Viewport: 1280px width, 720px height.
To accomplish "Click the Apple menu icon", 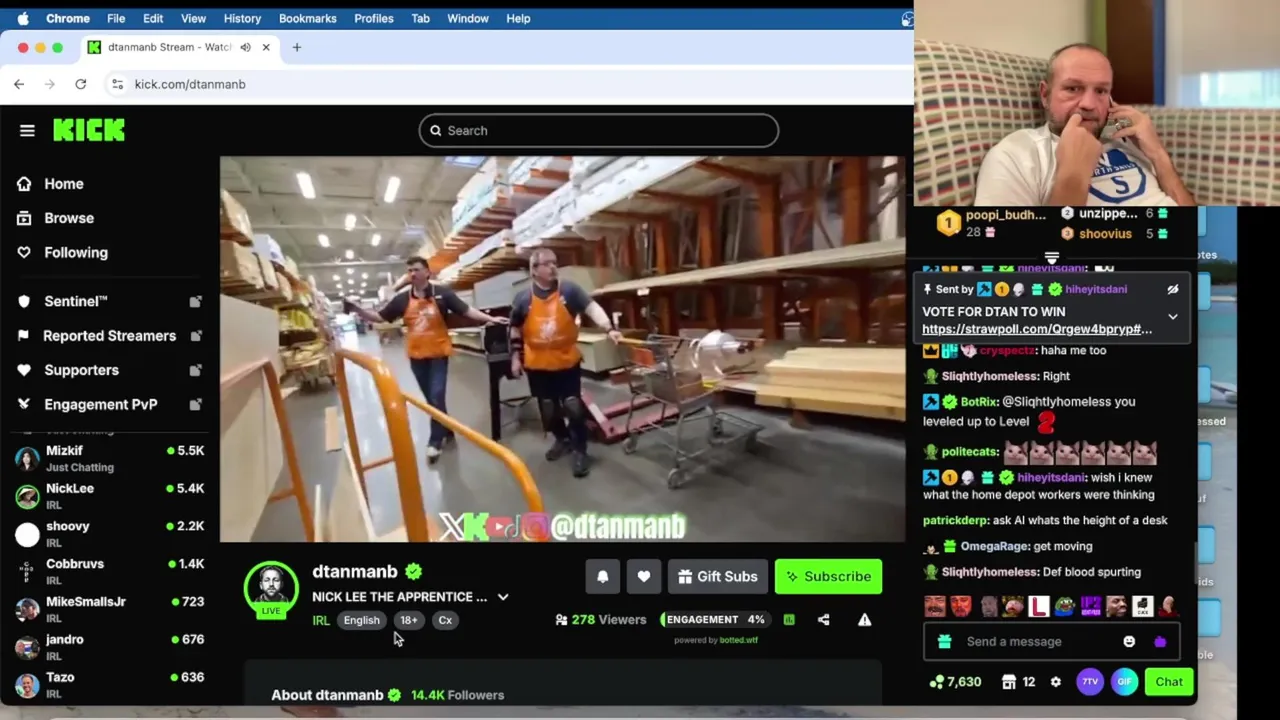I will (x=22, y=18).
